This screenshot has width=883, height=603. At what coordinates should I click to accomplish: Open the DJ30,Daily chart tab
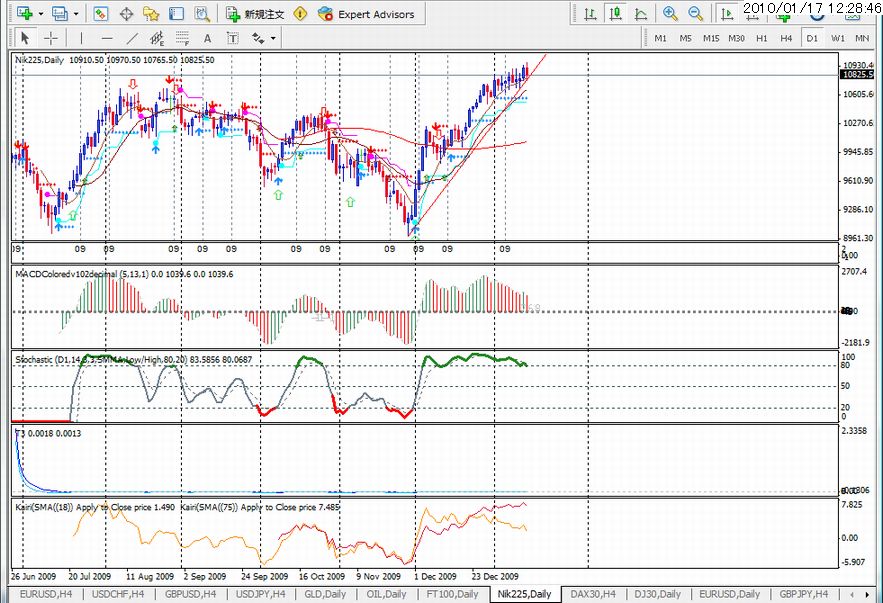[657, 594]
